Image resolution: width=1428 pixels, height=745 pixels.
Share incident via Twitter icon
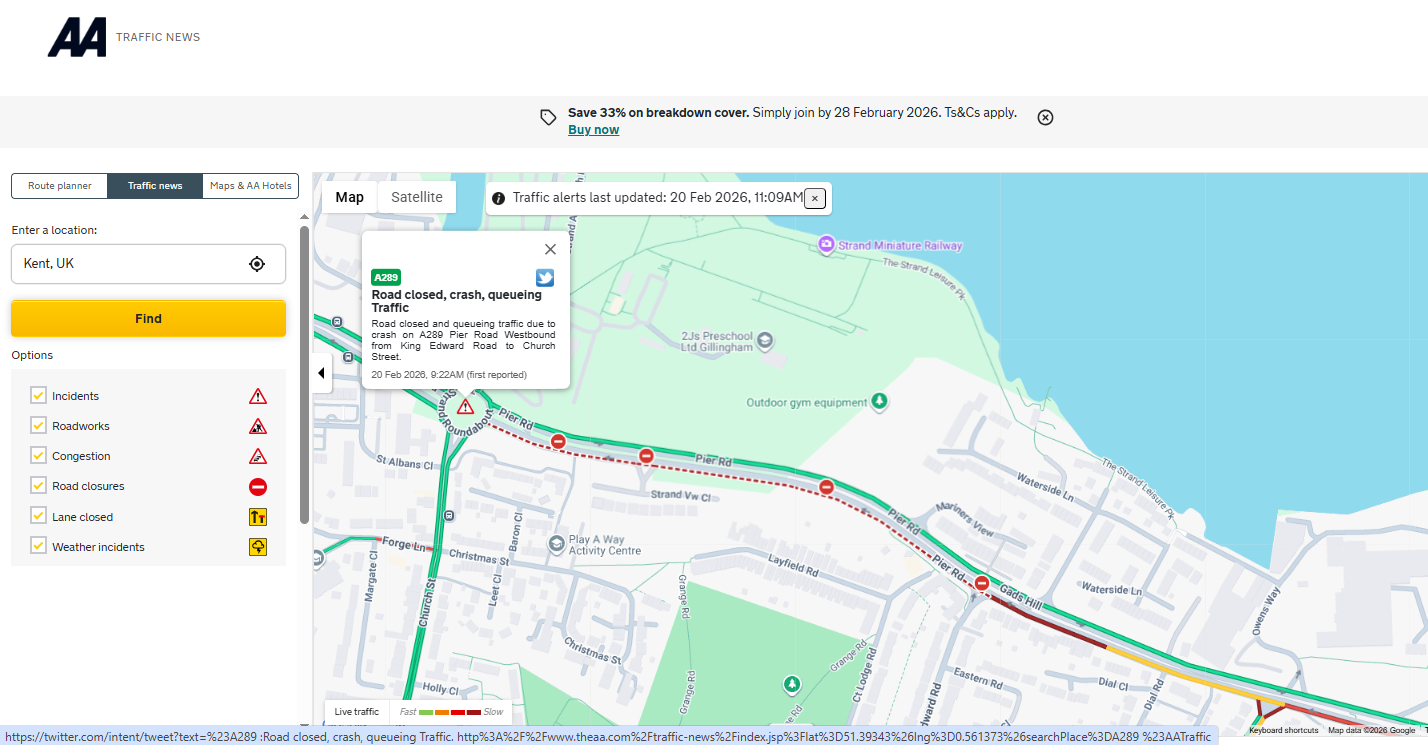pyautogui.click(x=544, y=278)
